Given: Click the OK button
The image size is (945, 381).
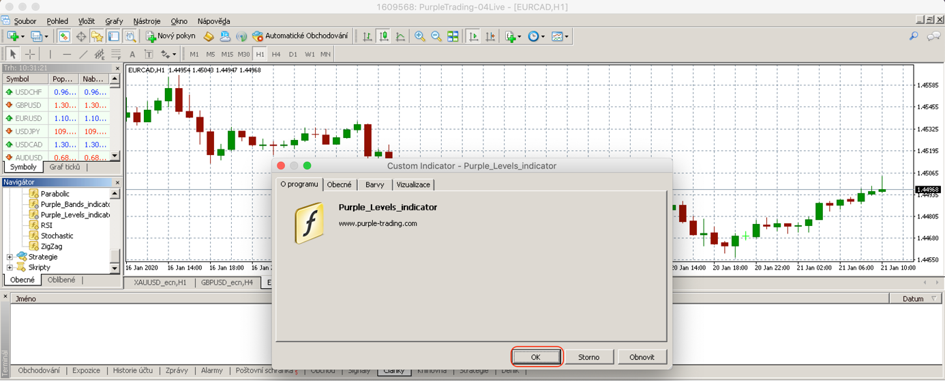Looking at the screenshot, I should pos(536,357).
